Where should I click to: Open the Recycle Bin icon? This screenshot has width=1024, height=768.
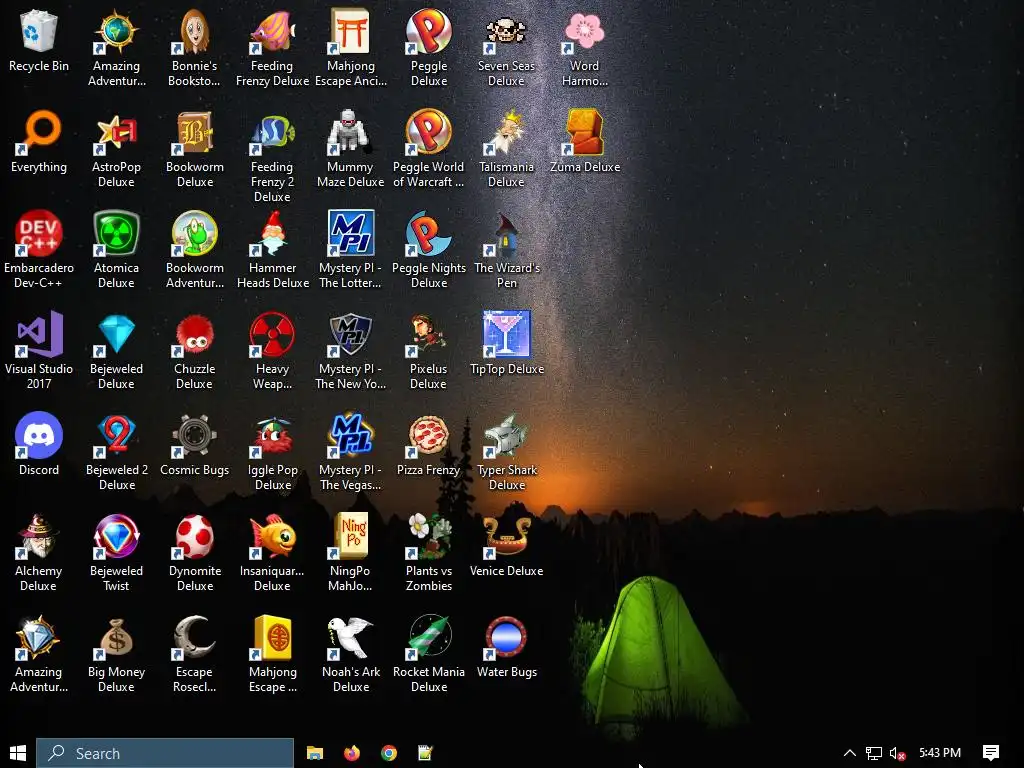coord(39,31)
